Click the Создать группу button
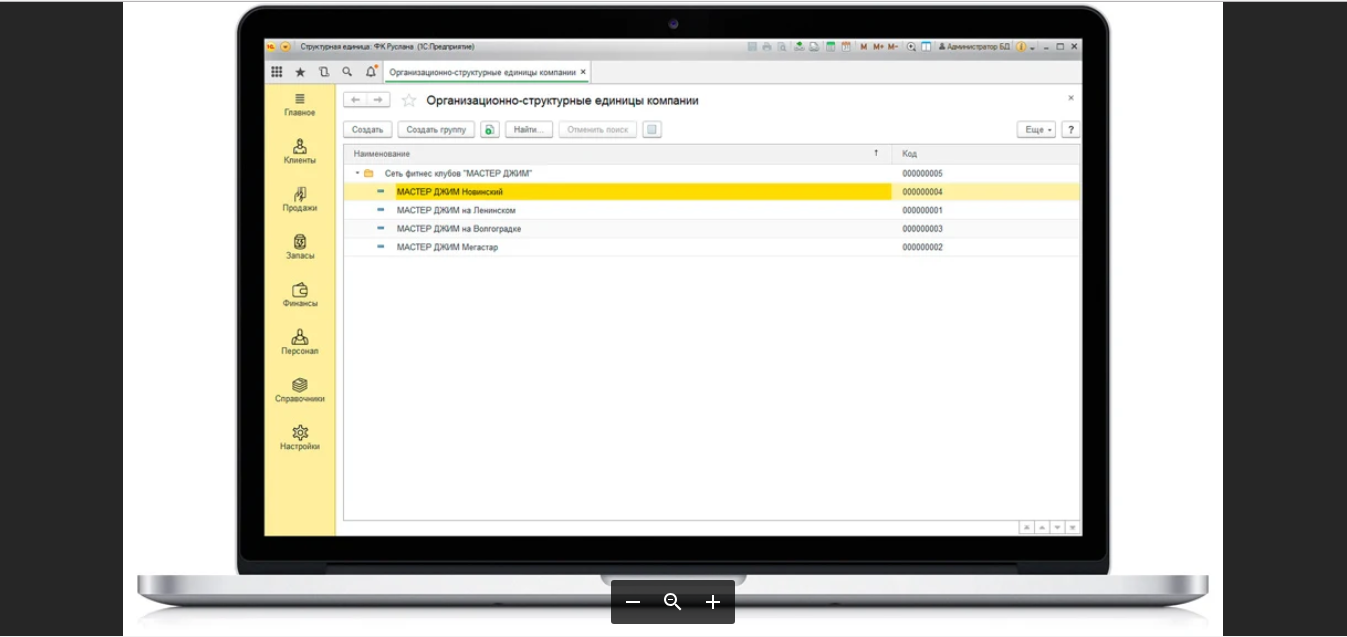The image size is (1347, 637). coord(436,130)
